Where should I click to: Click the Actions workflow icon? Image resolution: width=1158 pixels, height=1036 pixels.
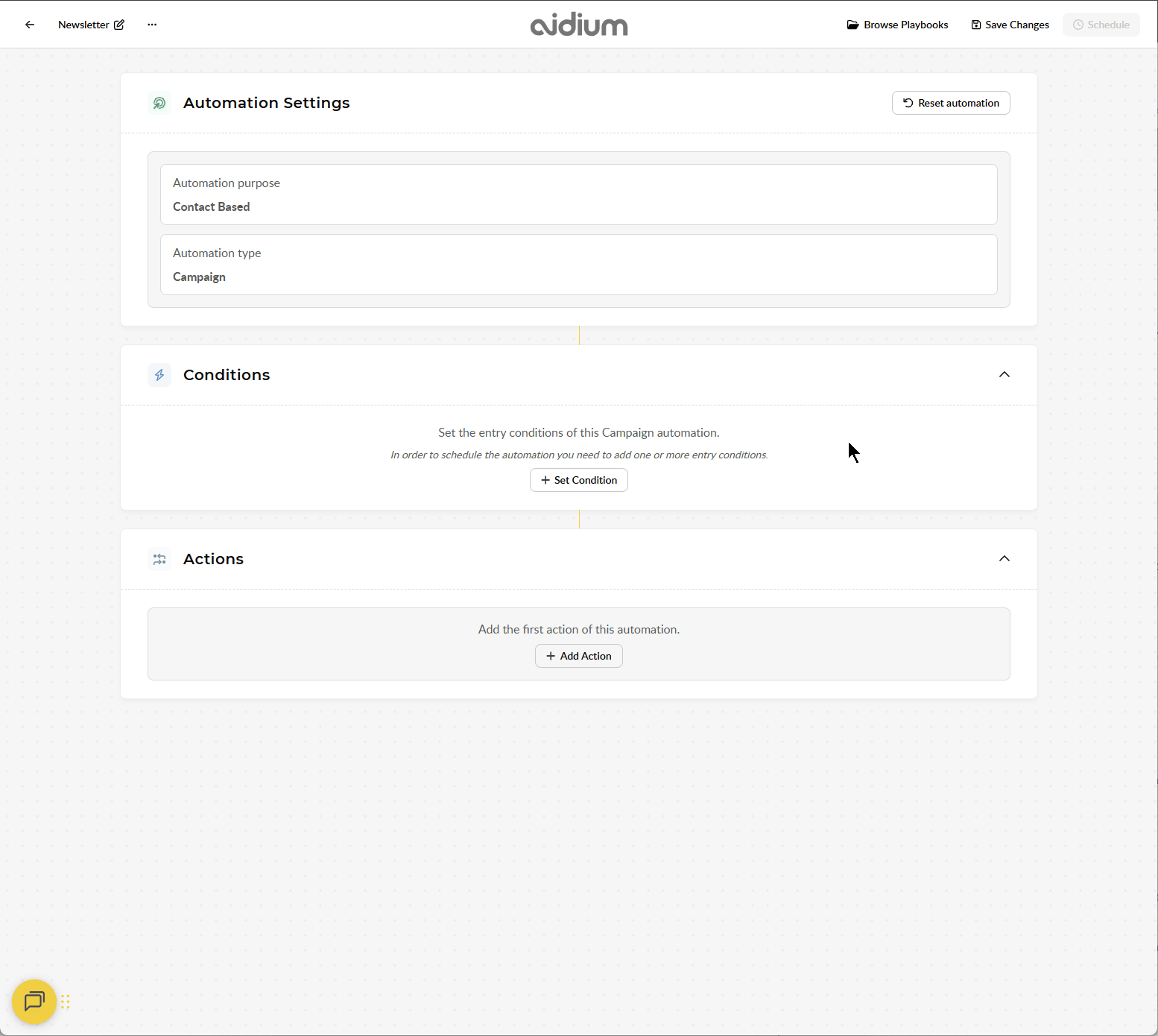[159, 559]
